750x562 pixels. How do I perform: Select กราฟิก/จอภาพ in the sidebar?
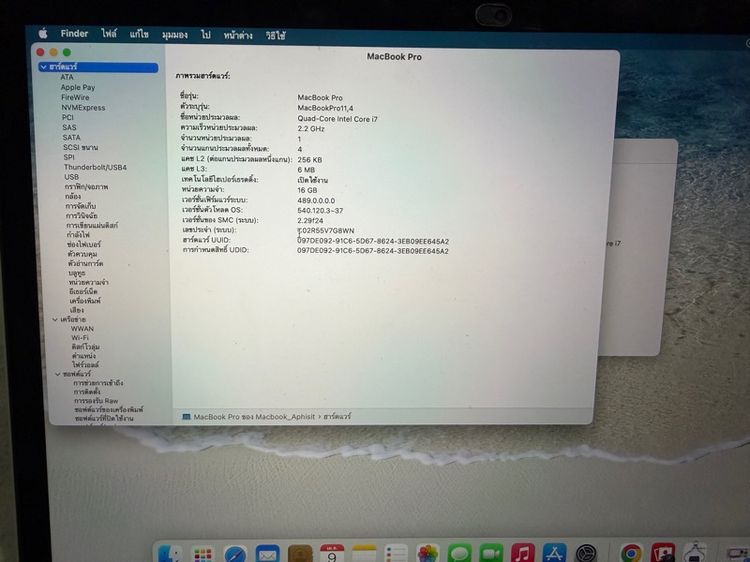[87, 187]
